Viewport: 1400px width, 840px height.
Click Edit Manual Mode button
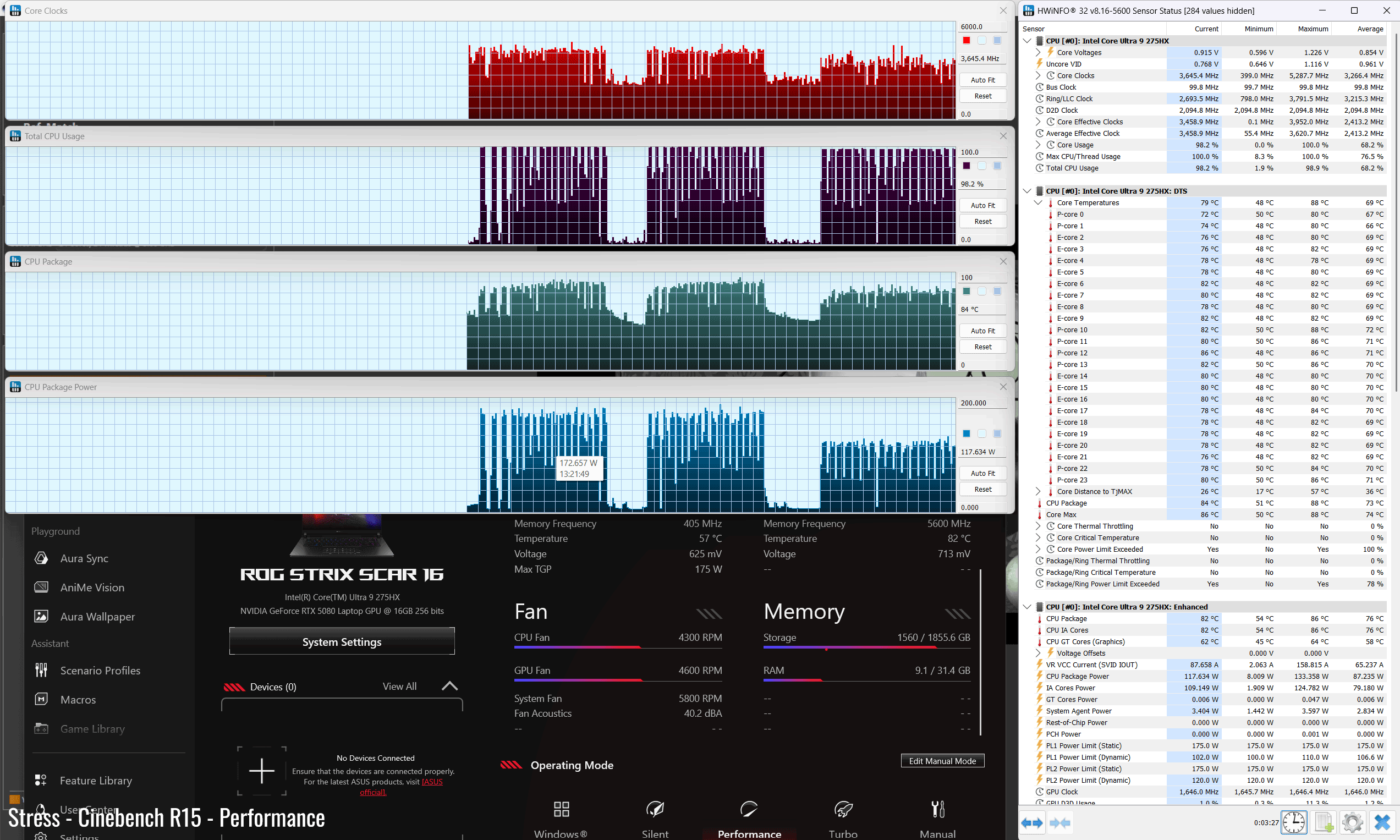click(942, 761)
